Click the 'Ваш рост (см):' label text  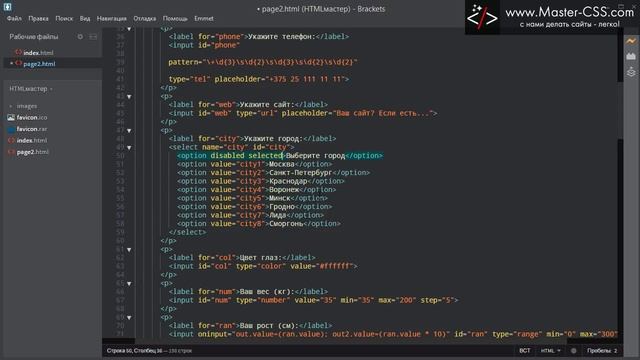pos(269,326)
